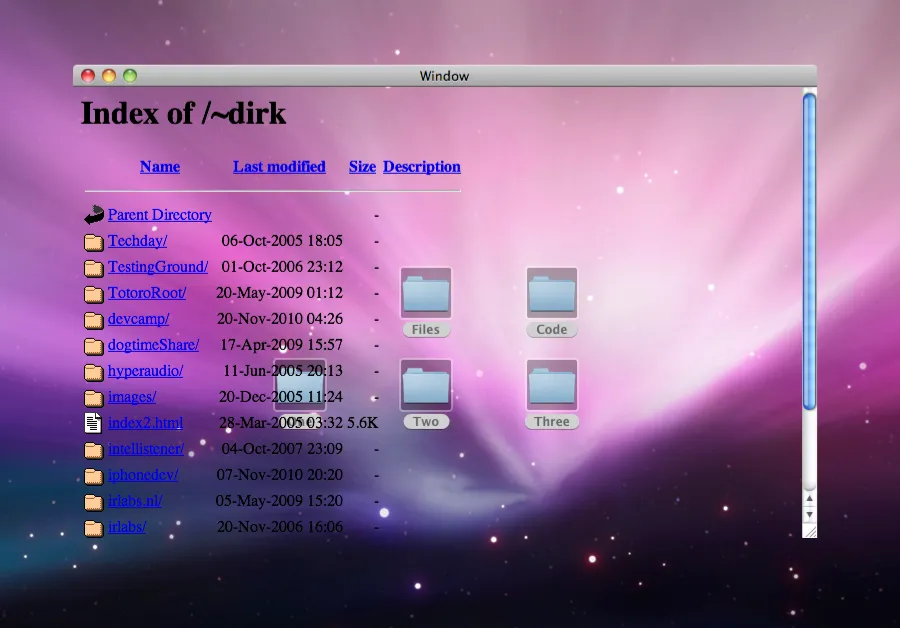
Task: Click the Code folder label
Action: [552, 329]
